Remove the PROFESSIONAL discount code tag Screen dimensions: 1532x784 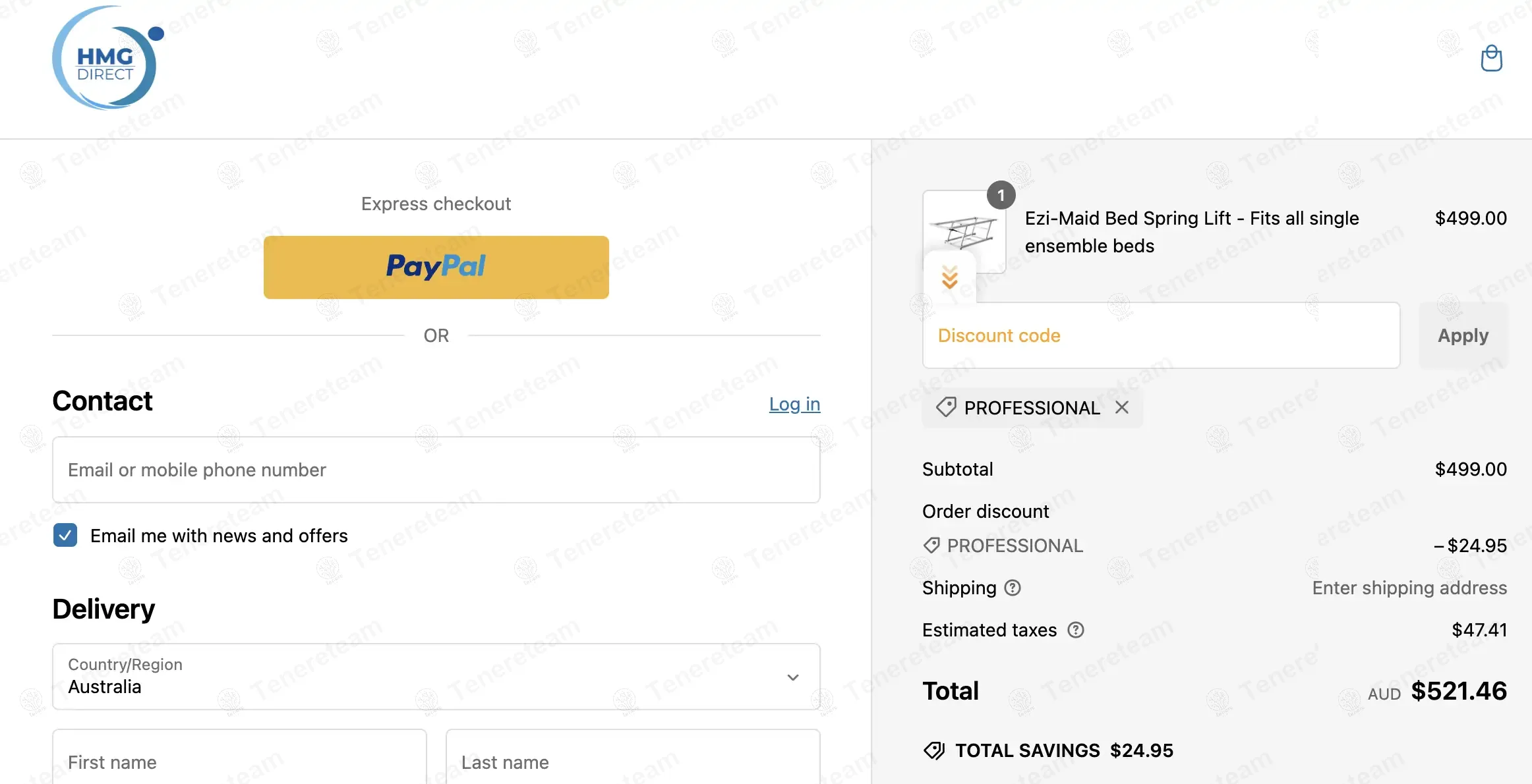1122,408
